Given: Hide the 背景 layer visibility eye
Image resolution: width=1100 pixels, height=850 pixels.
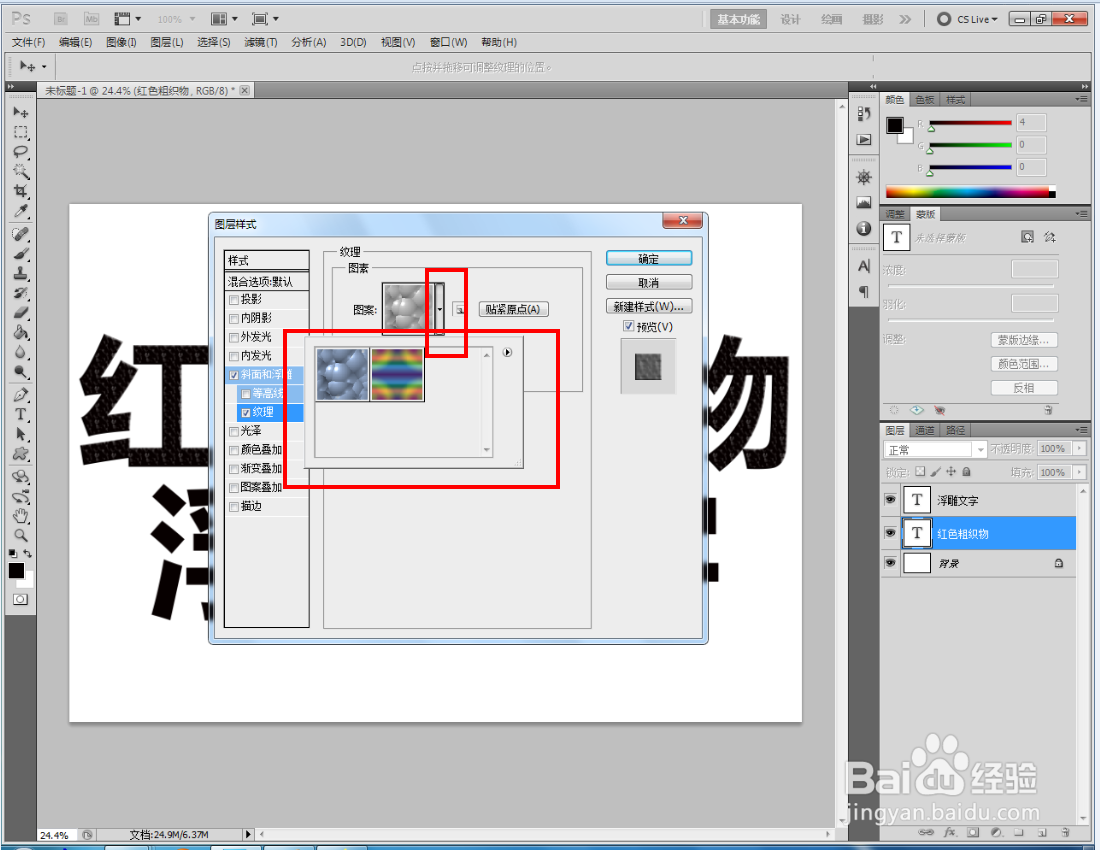Looking at the screenshot, I should pos(890,562).
